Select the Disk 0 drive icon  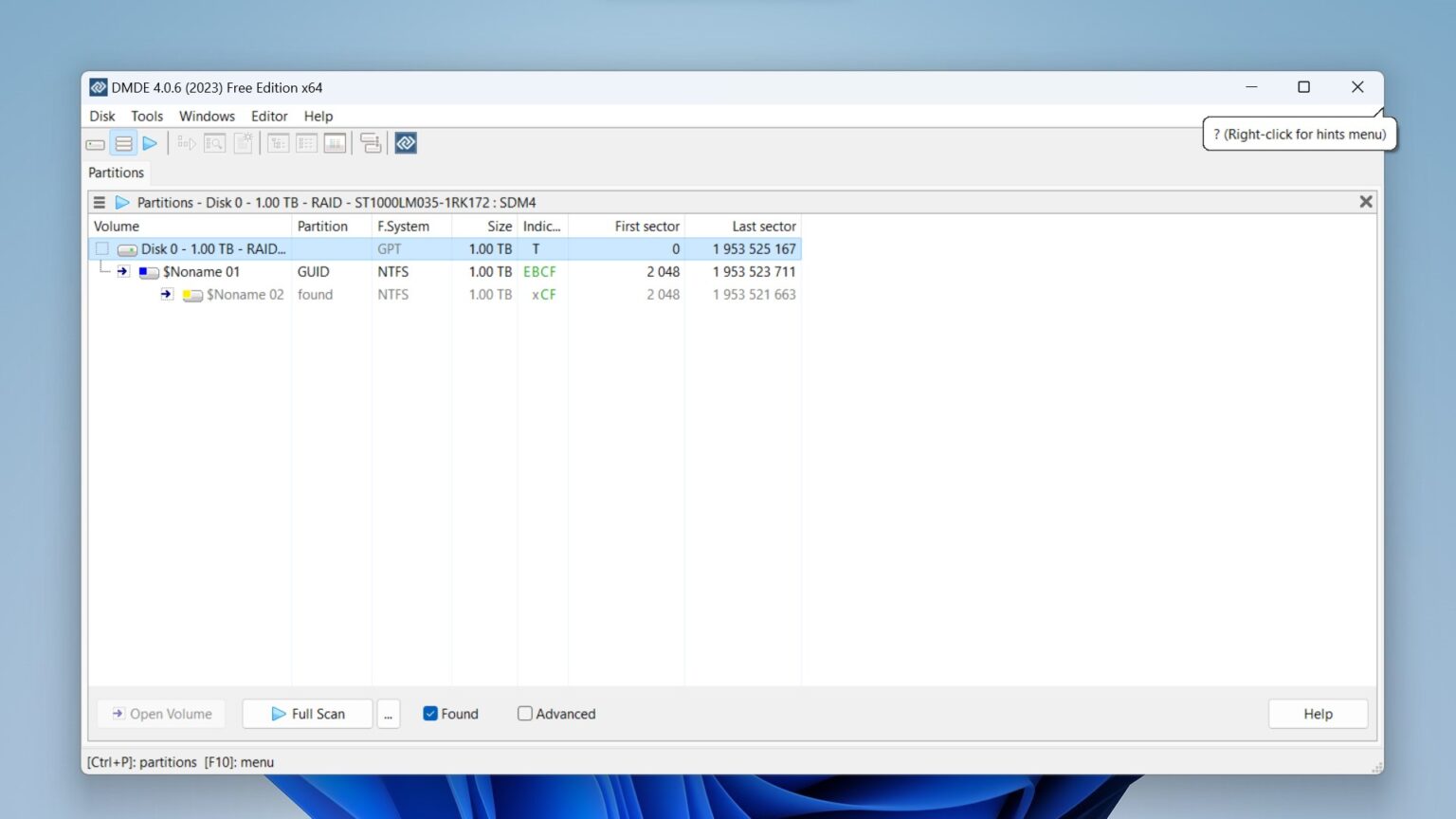coord(126,248)
